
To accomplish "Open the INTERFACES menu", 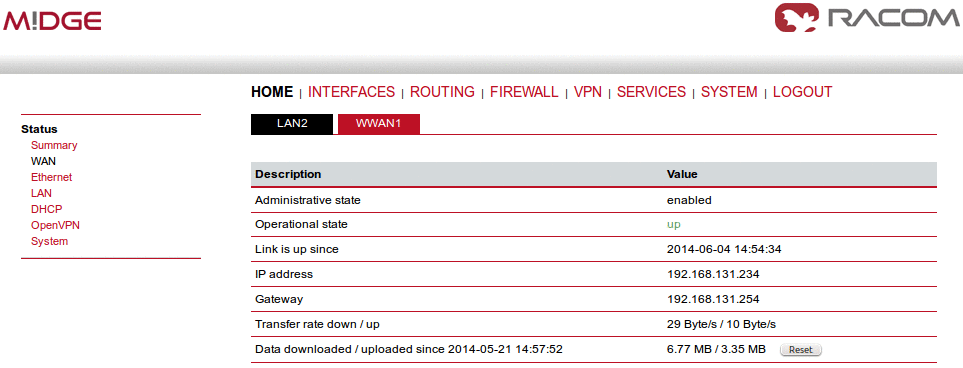I will (x=351, y=92).
